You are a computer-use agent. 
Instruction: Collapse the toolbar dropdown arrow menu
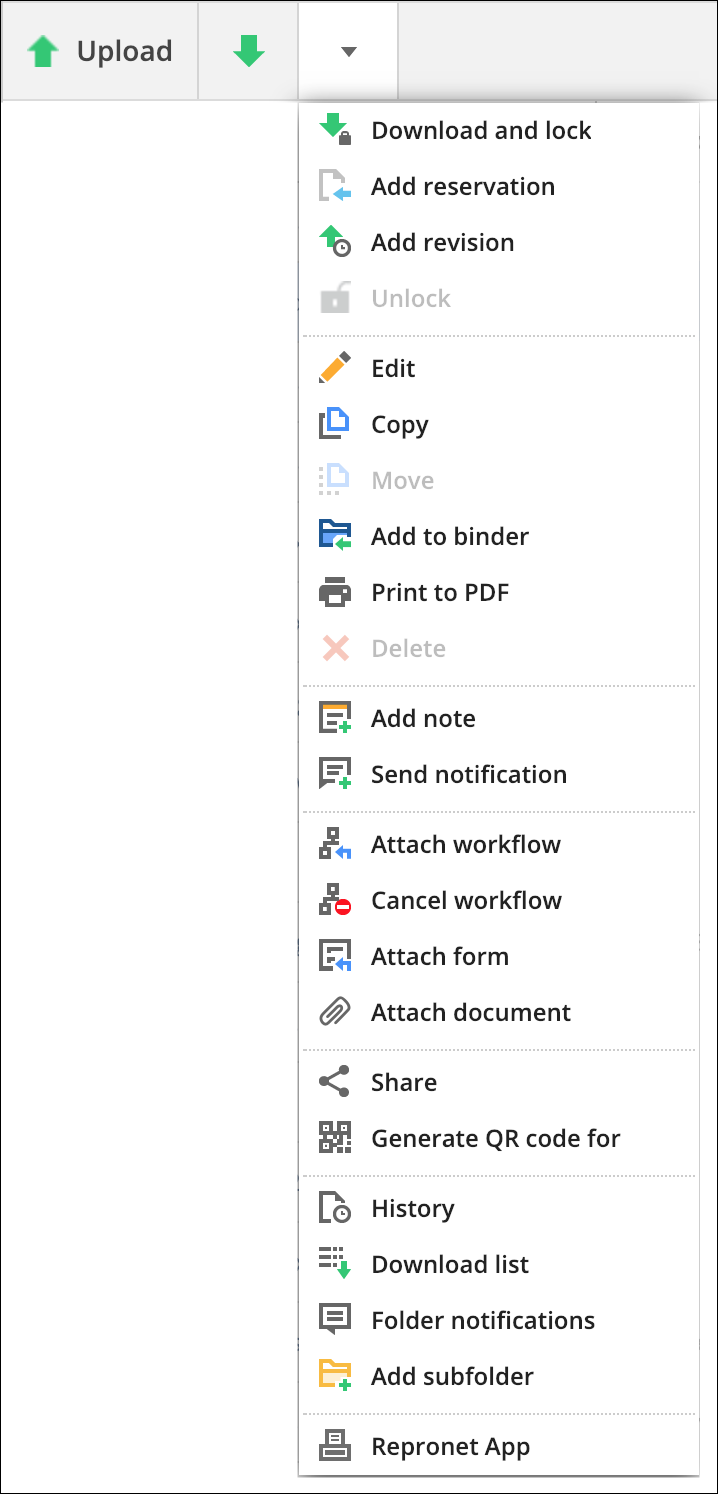click(x=348, y=51)
